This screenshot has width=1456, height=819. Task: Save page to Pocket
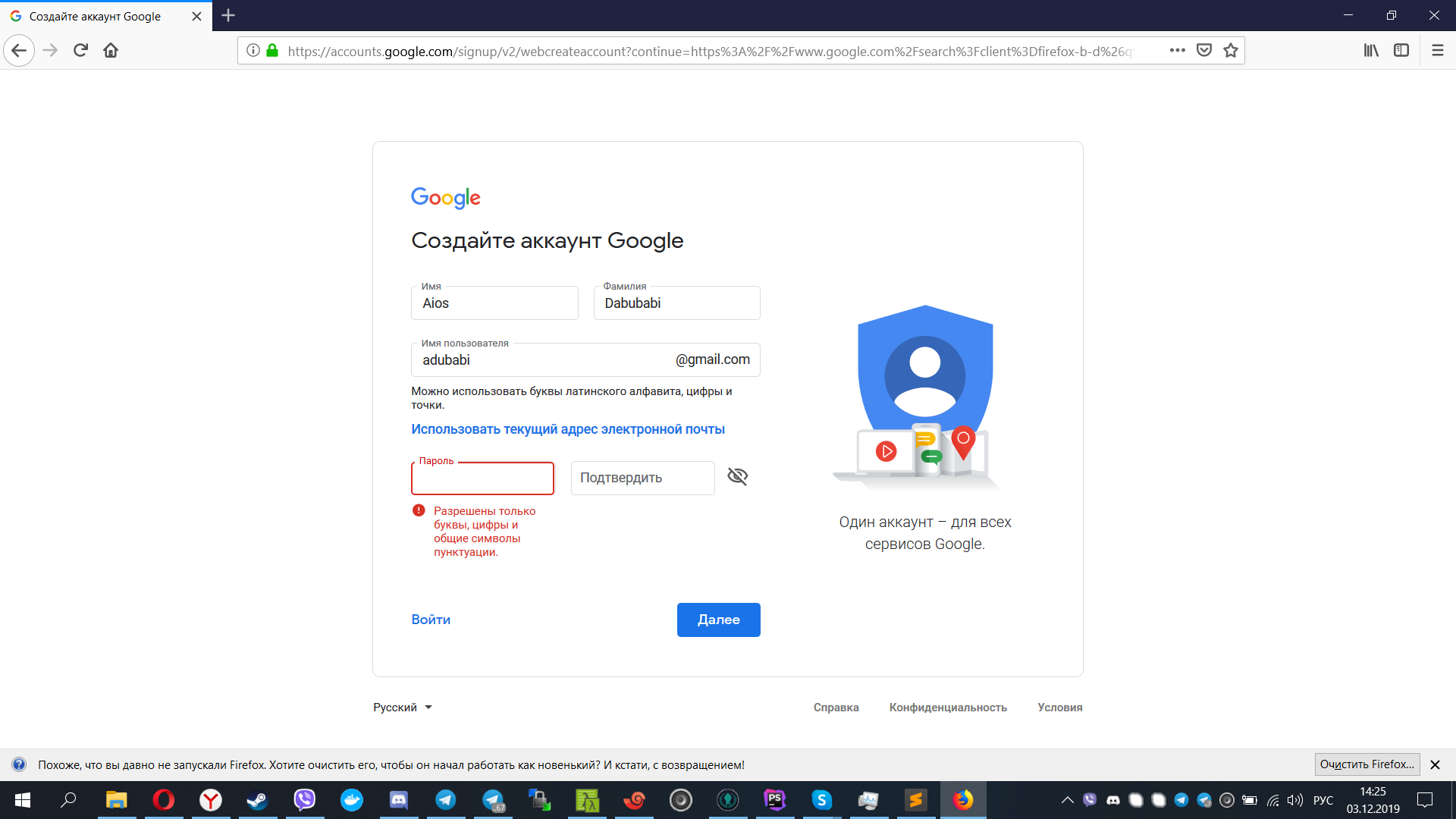click(x=1203, y=51)
